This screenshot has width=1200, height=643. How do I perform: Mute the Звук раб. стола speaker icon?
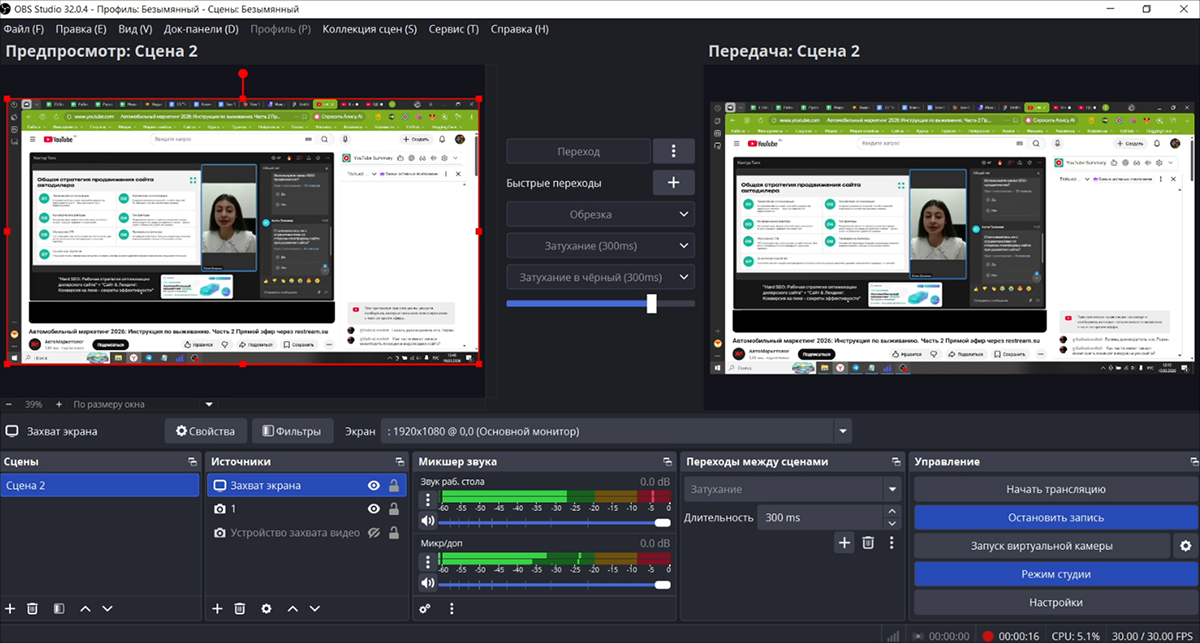click(428, 522)
